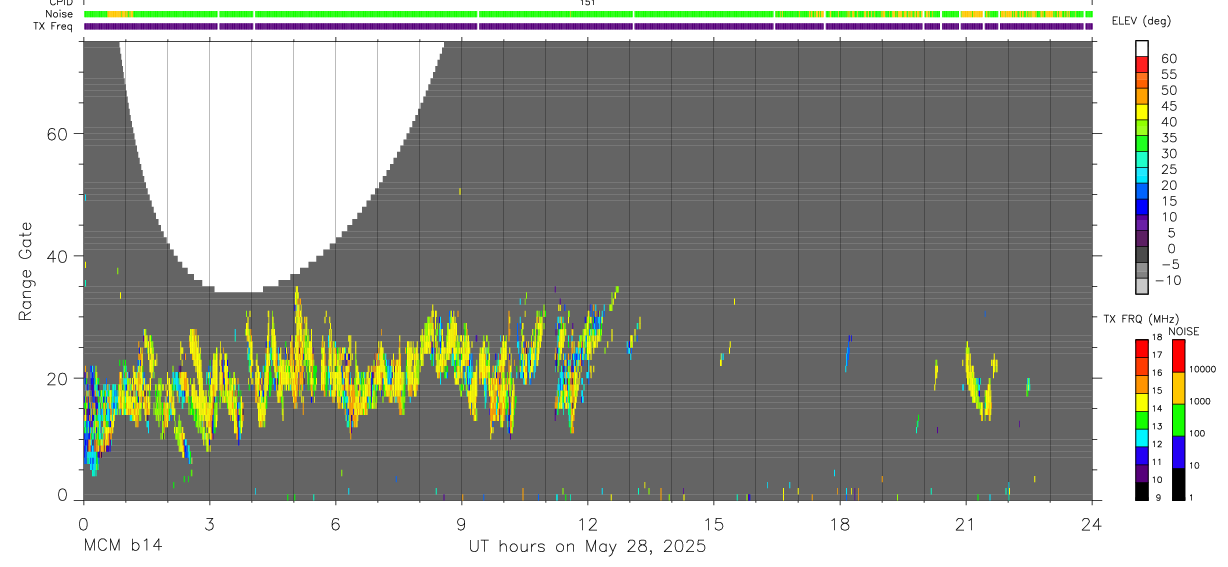
Task: Select the red 17 MHz frequency swatch
Action: tap(1141, 348)
